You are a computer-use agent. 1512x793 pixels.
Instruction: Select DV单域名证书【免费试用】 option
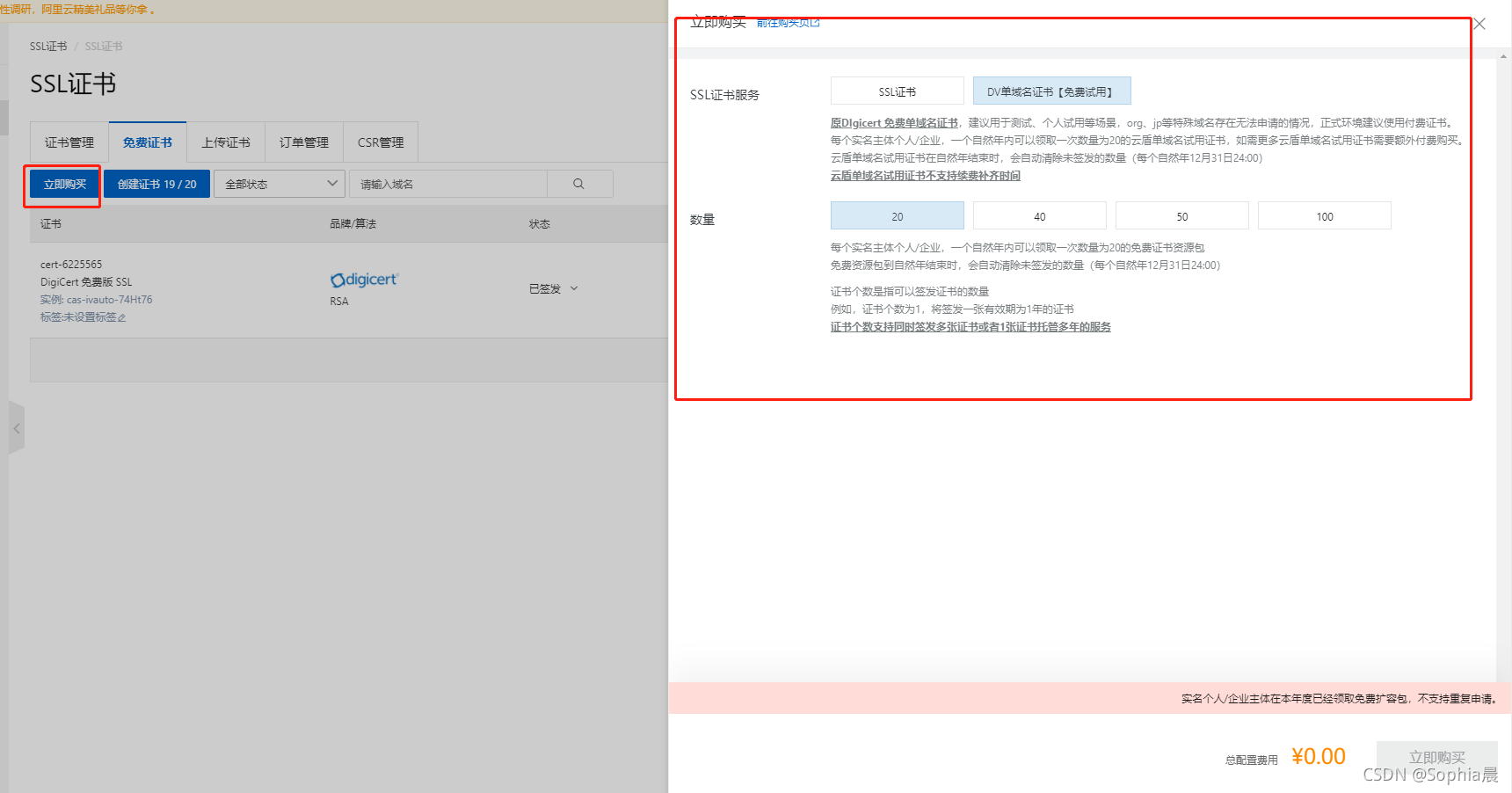pos(1051,91)
